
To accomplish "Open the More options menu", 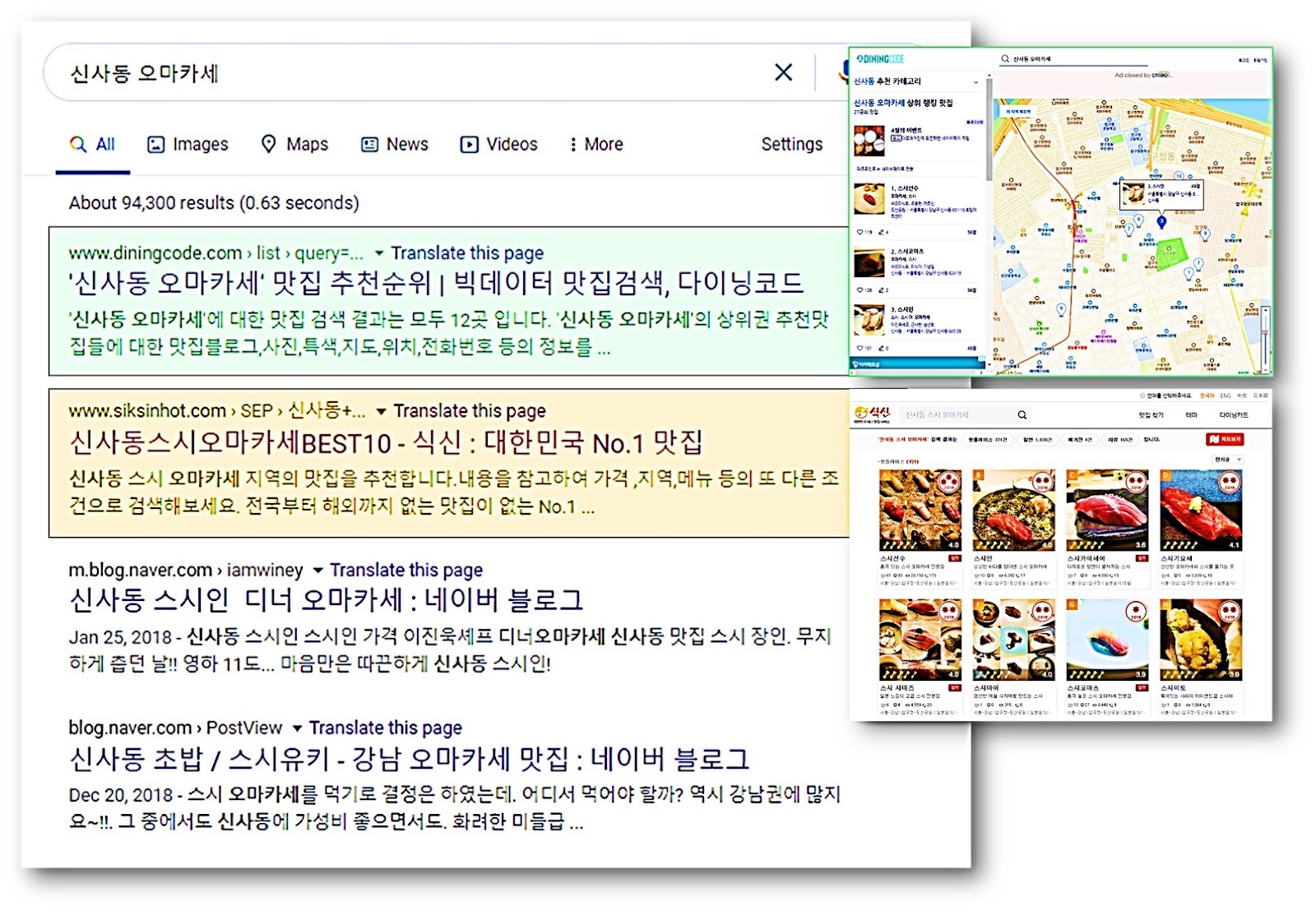I will click(596, 145).
